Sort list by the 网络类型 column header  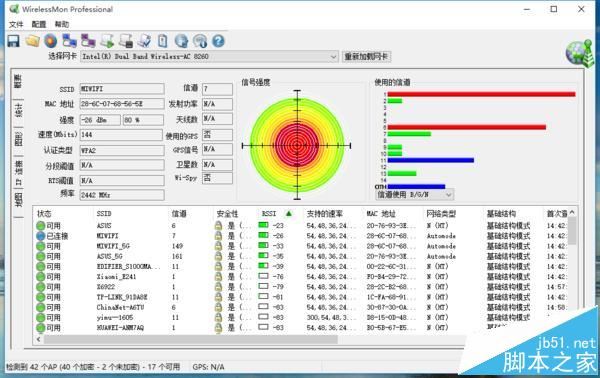click(453, 213)
